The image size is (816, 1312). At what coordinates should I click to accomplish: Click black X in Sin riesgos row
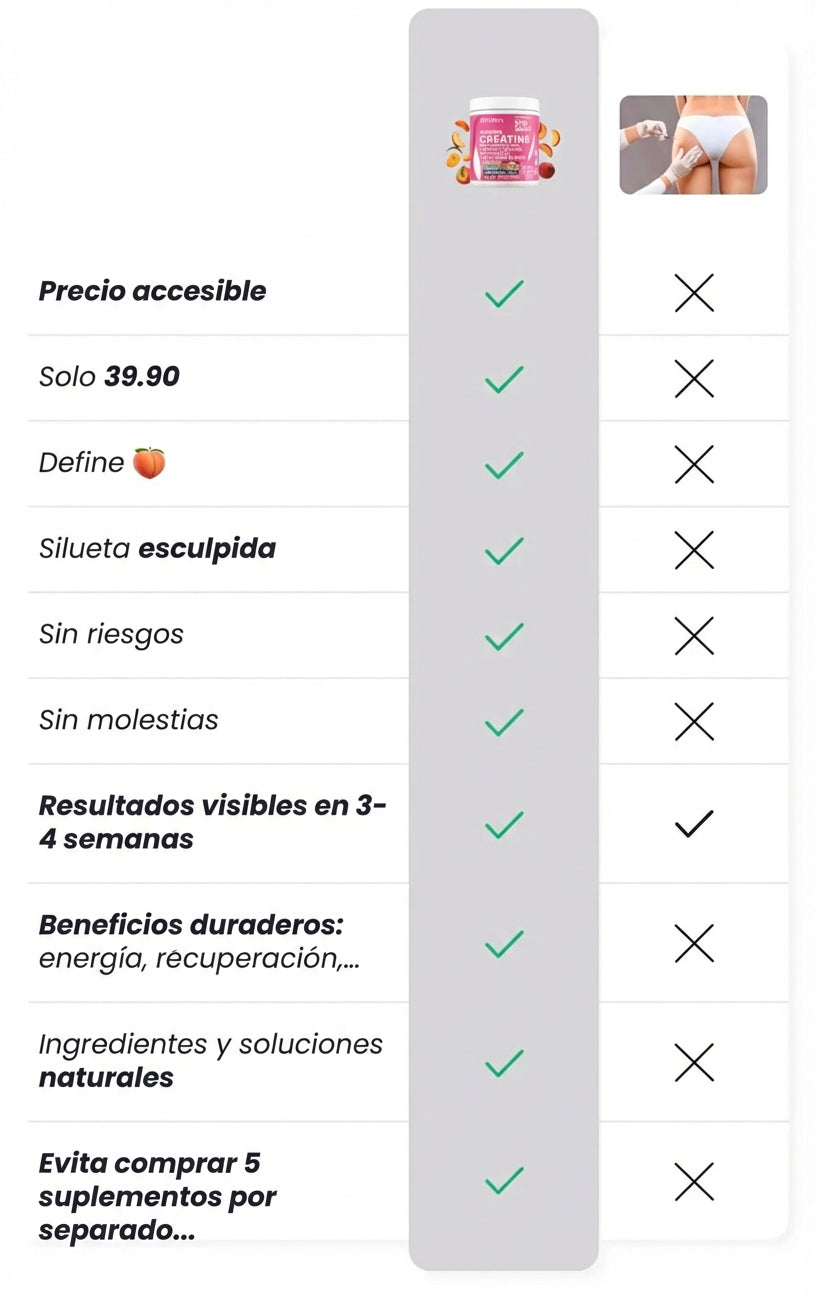[x=694, y=635]
